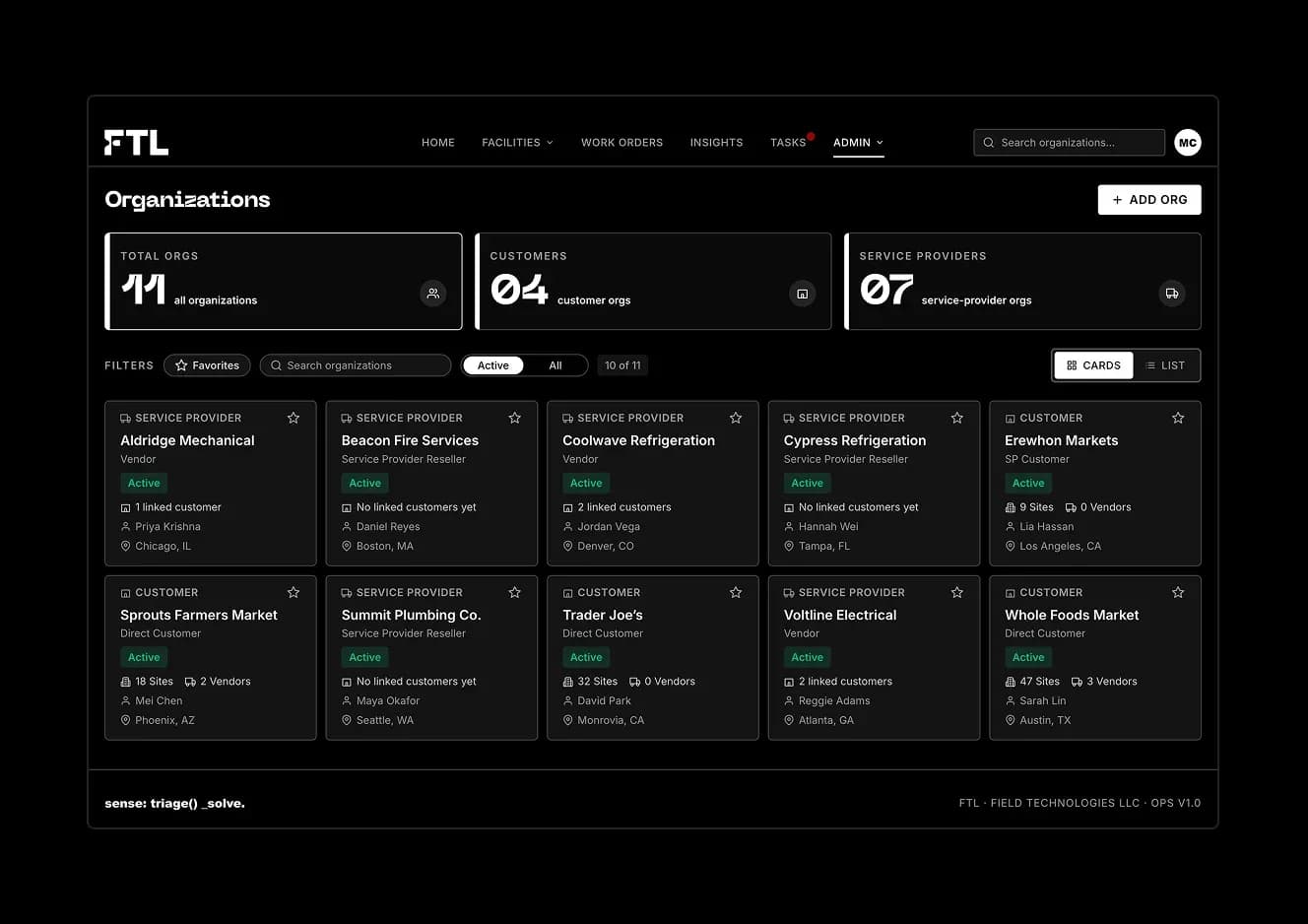Click the person icon beside Daniel Reyes
Image resolution: width=1308 pixels, height=924 pixels.
(347, 527)
